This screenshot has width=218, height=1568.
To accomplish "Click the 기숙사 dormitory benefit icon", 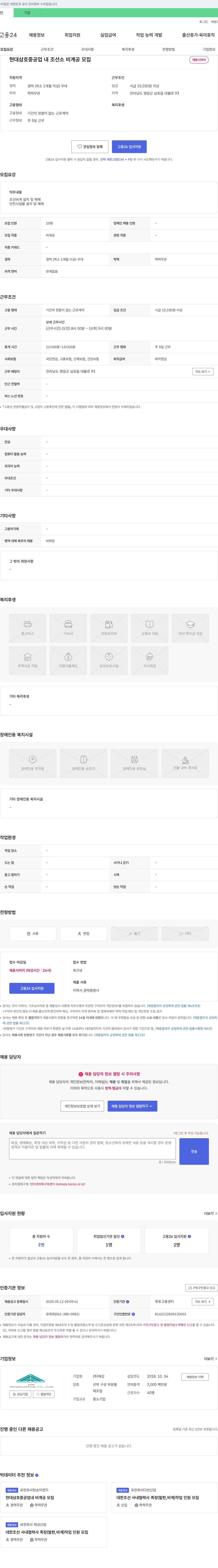I will coord(68,628).
